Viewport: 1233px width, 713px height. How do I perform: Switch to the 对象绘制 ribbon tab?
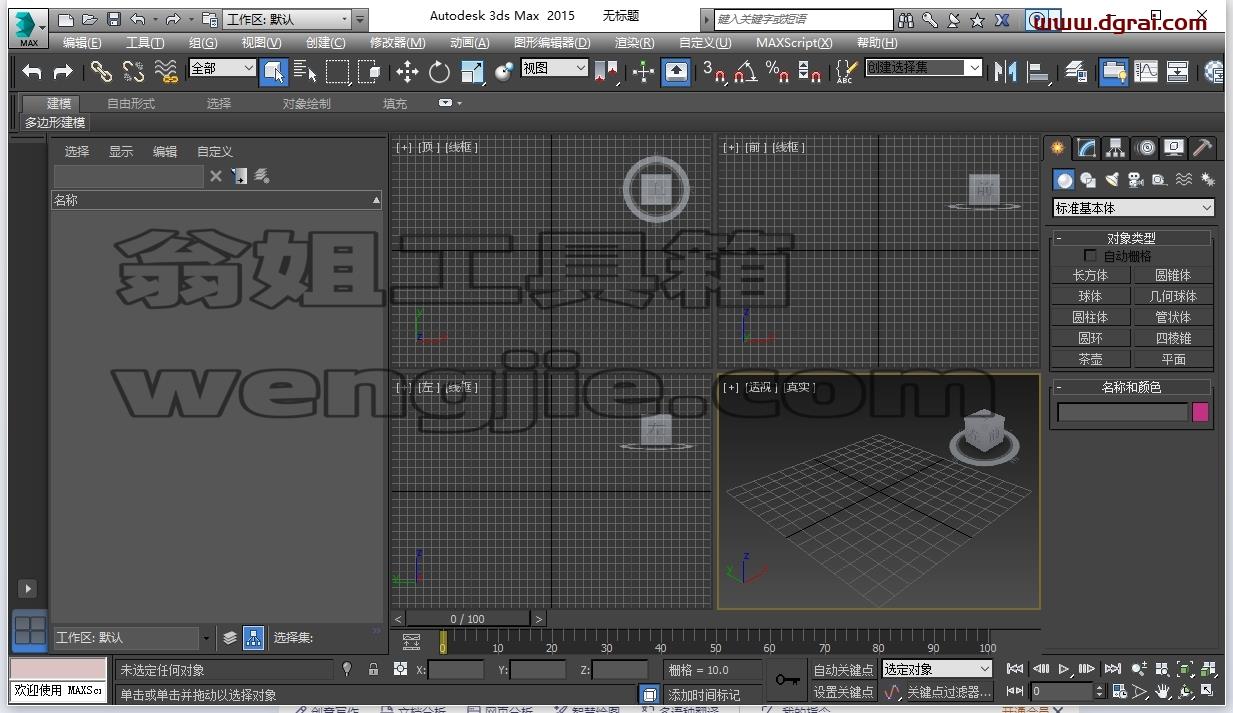(306, 103)
